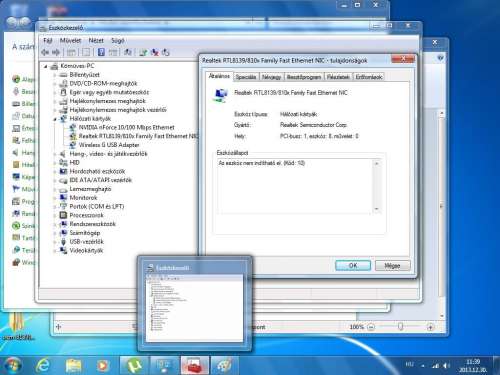Viewport: 500px width, 375px height.
Task: Switch to the Speciális tab
Action: click(246, 77)
